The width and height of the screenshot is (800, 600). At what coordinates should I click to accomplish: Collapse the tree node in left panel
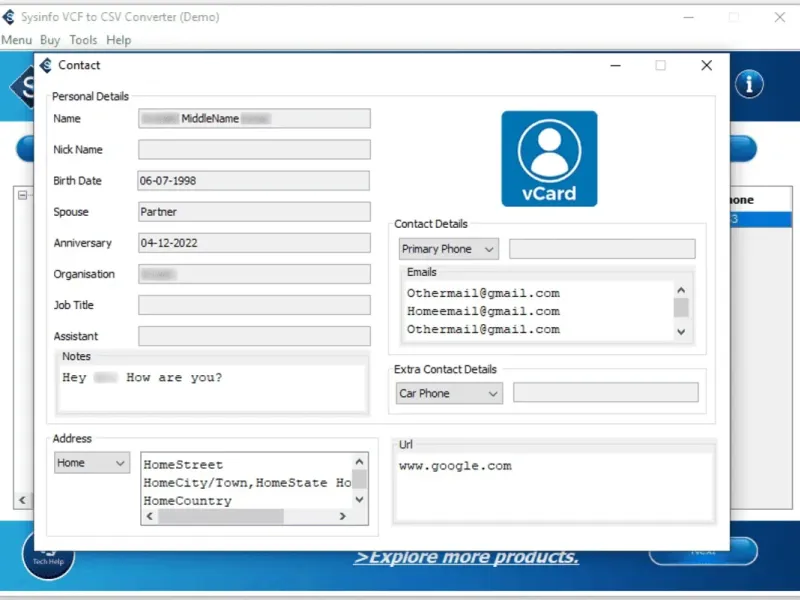tap(22, 195)
